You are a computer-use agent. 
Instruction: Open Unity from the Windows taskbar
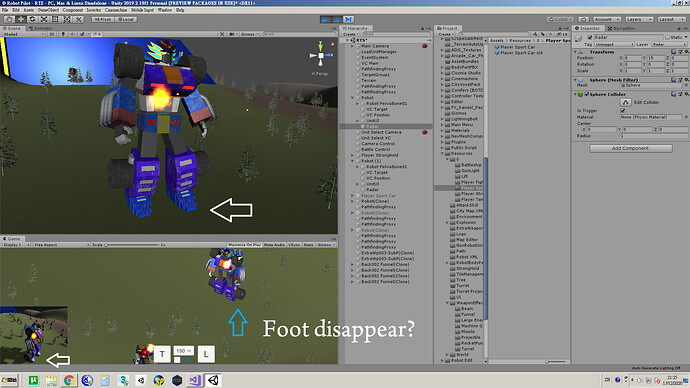point(213,380)
